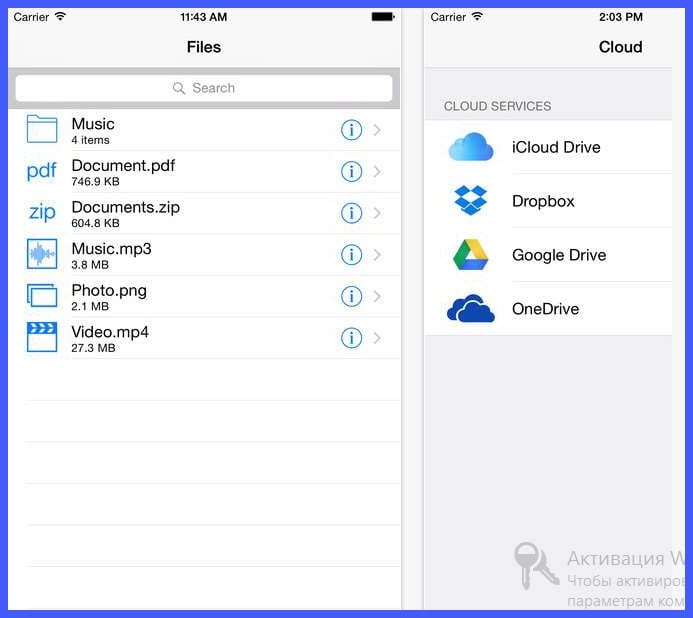This screenshot has height=618, width=693.
Task: Click the 2:03 PM clock
Action: coord(621,17)
